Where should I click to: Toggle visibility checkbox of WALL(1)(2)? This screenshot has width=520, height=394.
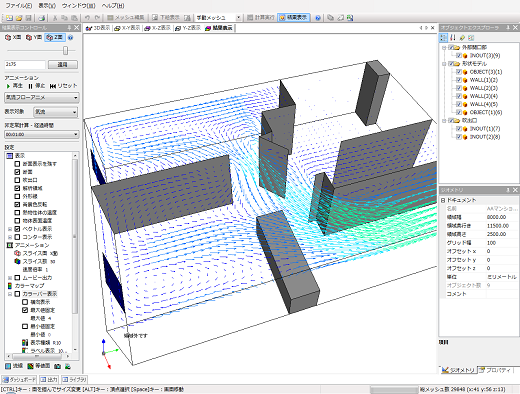459,80
